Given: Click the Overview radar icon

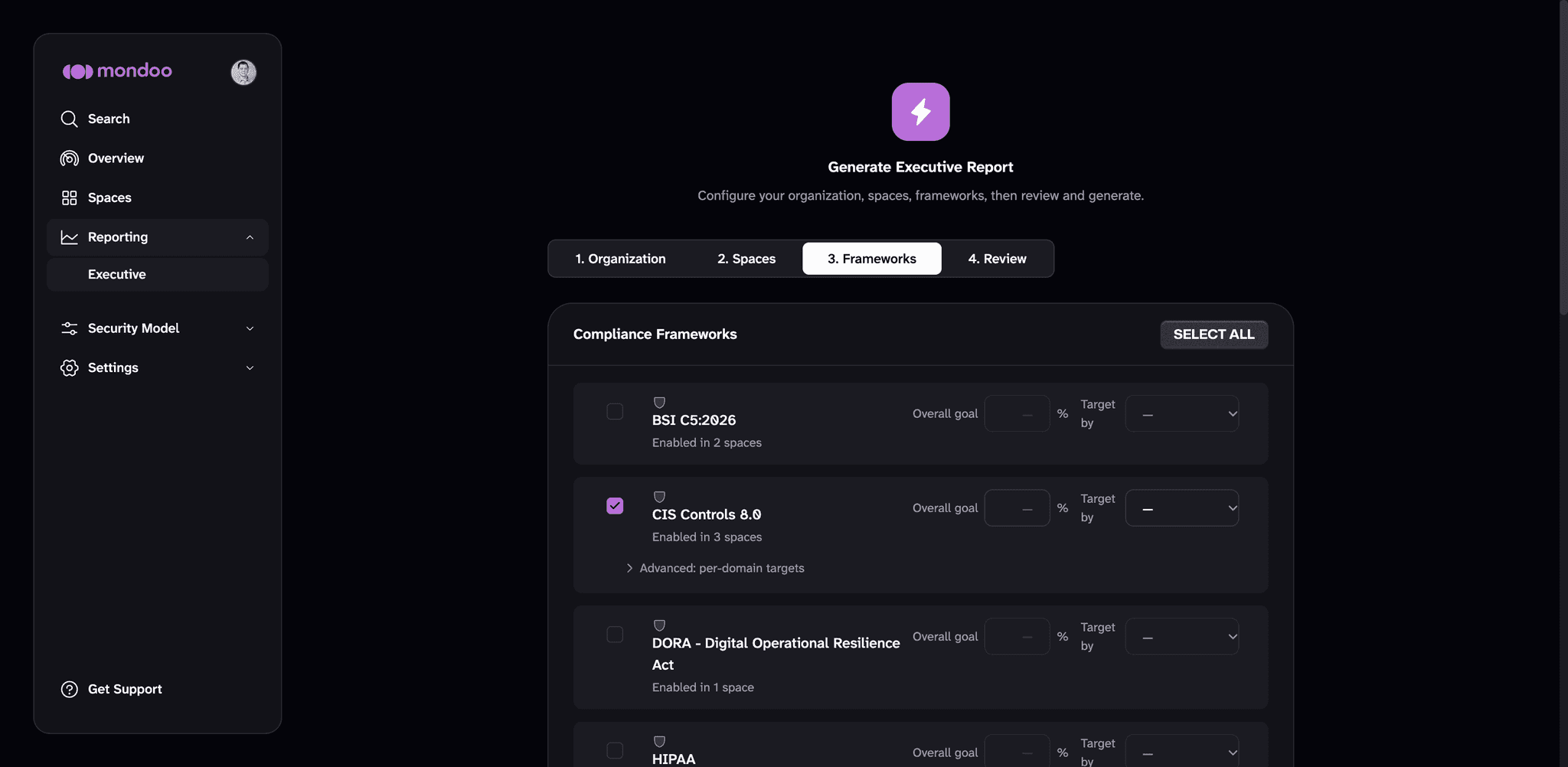Looking at the screenshot, I should point(69,158).
